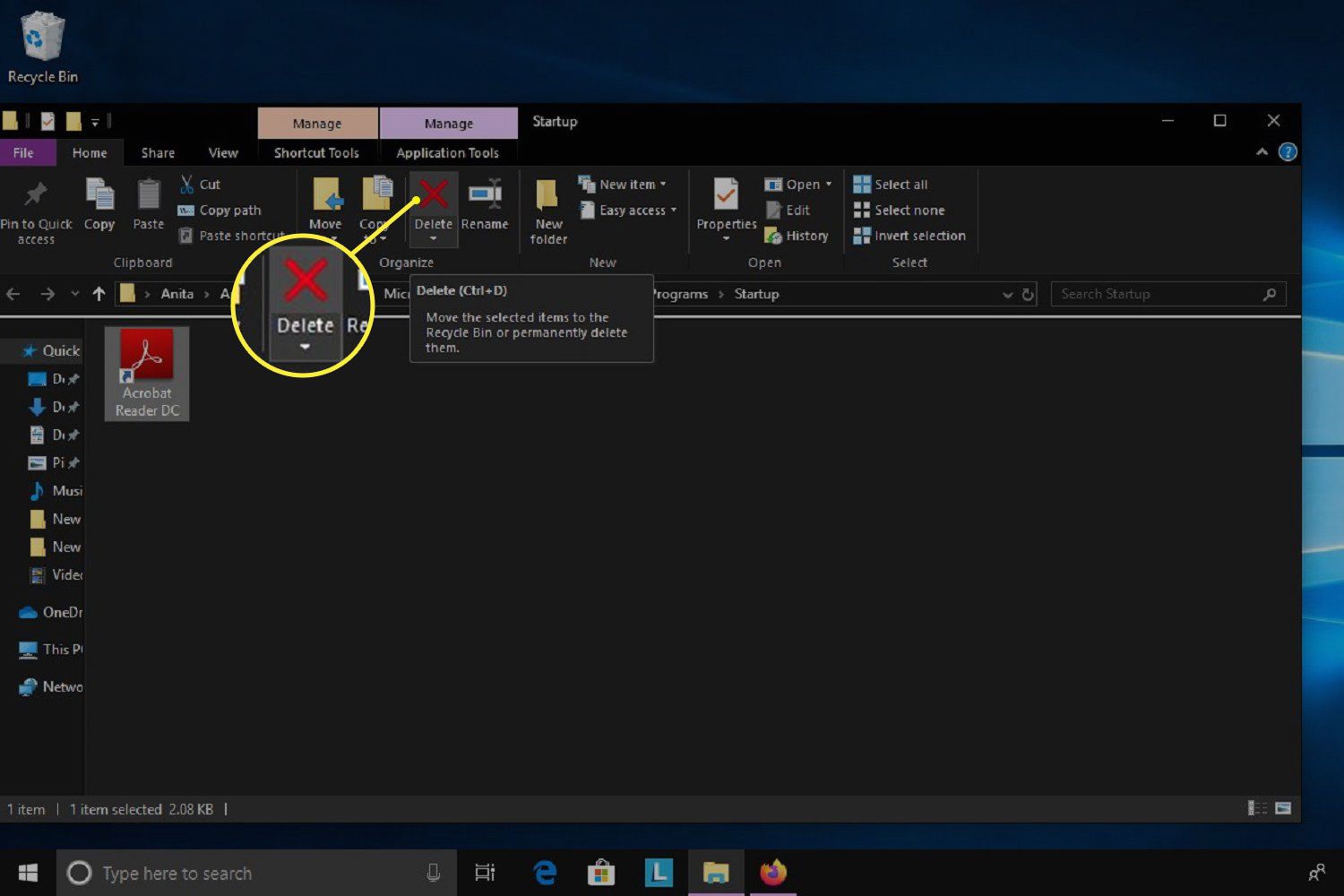This screenshot has height=896, width=1344.
Task: Click the Rename icon
Action: [485, 193]
